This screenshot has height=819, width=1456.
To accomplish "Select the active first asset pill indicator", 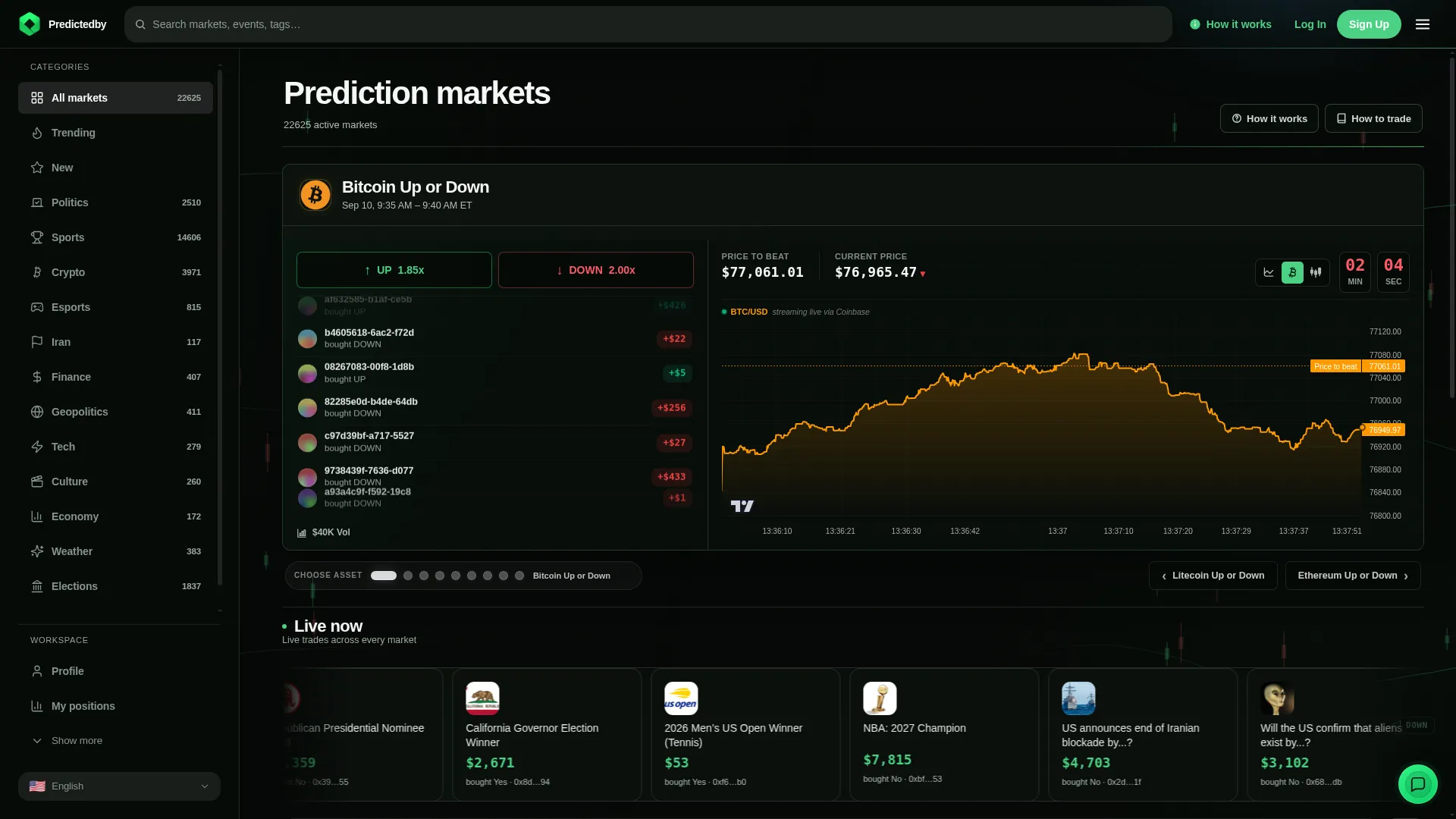I will tap(384, 576).
